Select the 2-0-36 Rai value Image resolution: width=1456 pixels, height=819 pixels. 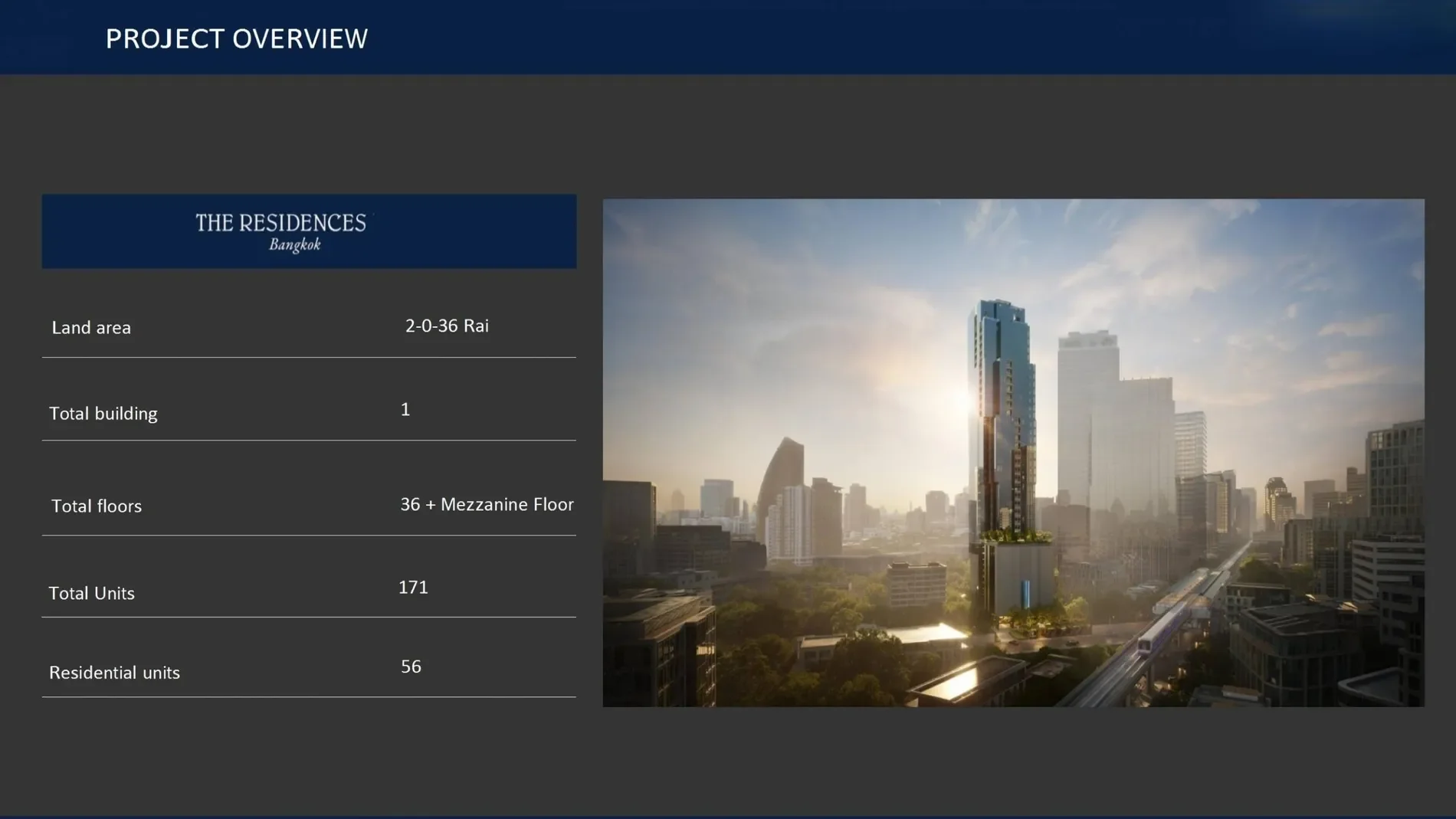(x=447, y=326)
